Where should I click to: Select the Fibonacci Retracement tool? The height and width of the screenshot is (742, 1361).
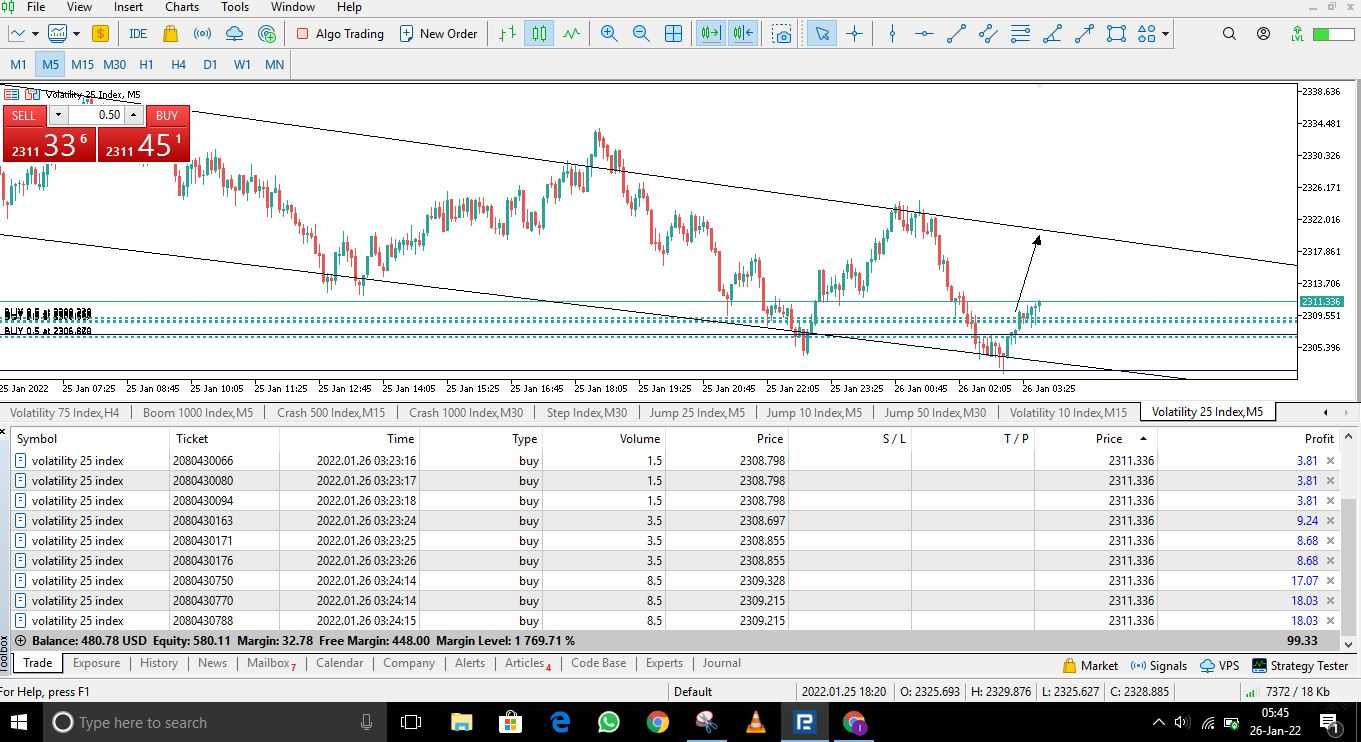[x=1020, y=33]
